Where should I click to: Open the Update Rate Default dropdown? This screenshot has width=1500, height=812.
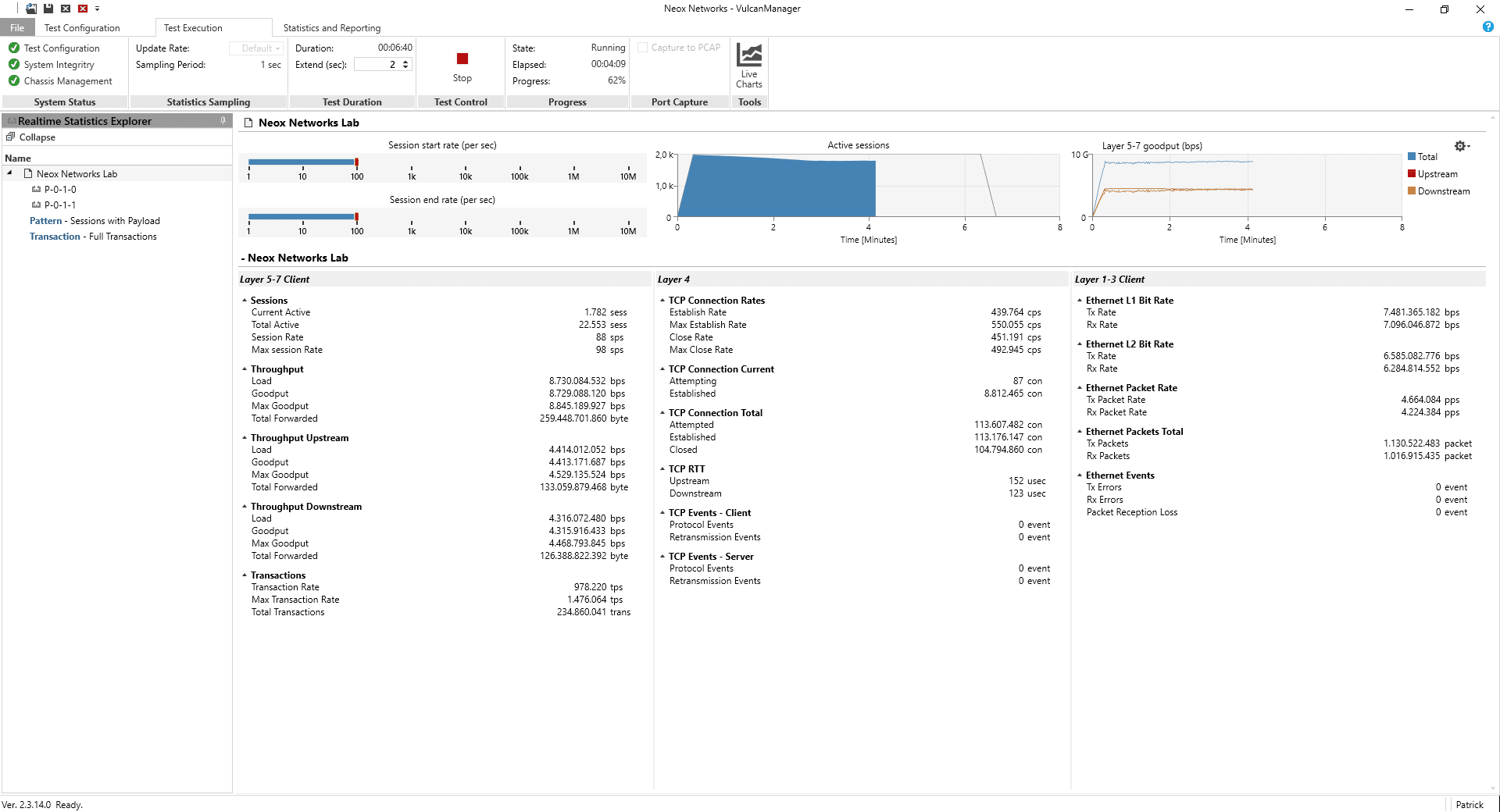click(255, 48)
